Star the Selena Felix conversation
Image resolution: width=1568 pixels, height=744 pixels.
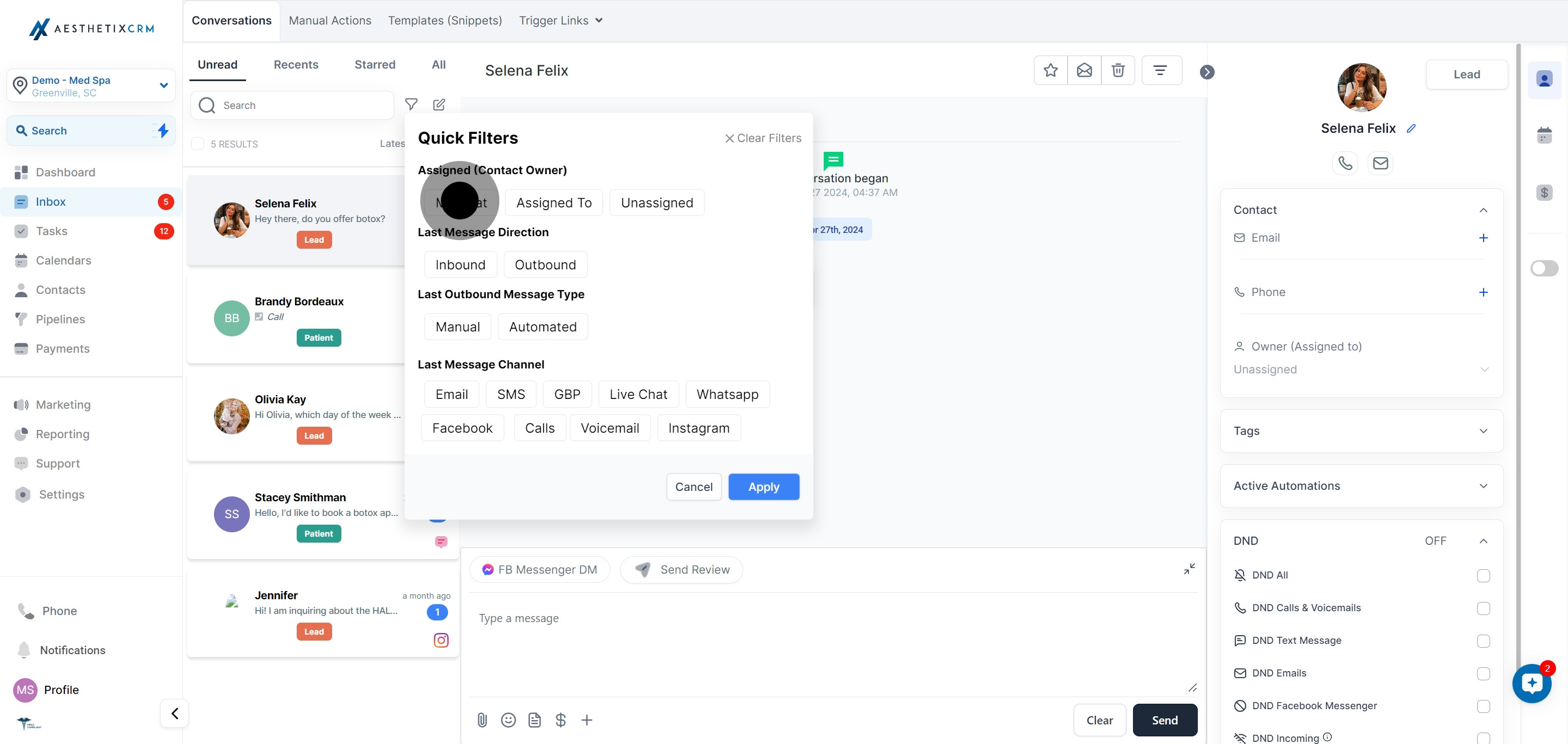[1050, 71]
